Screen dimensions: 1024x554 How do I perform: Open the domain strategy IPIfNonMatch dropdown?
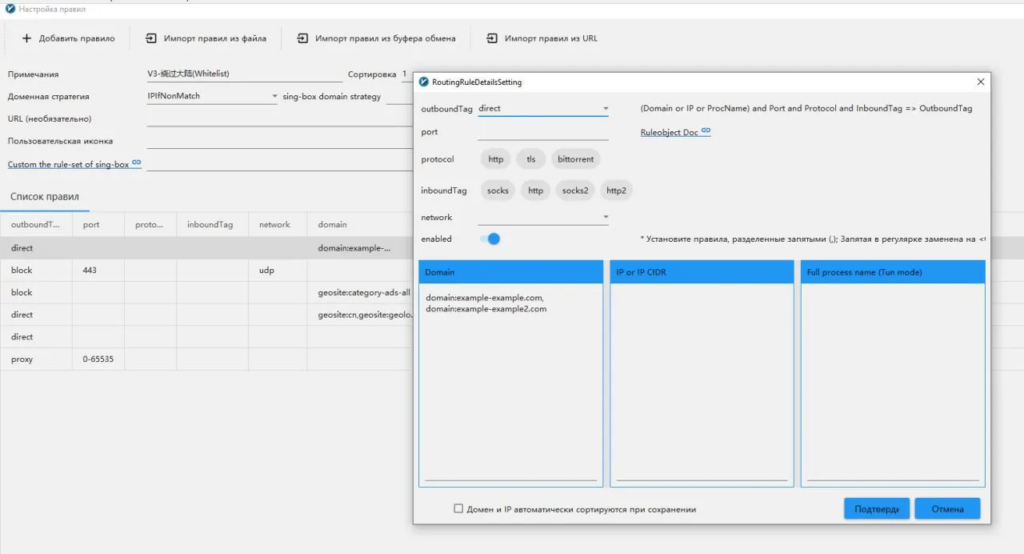pyautogui.click(x=274, y=97)
